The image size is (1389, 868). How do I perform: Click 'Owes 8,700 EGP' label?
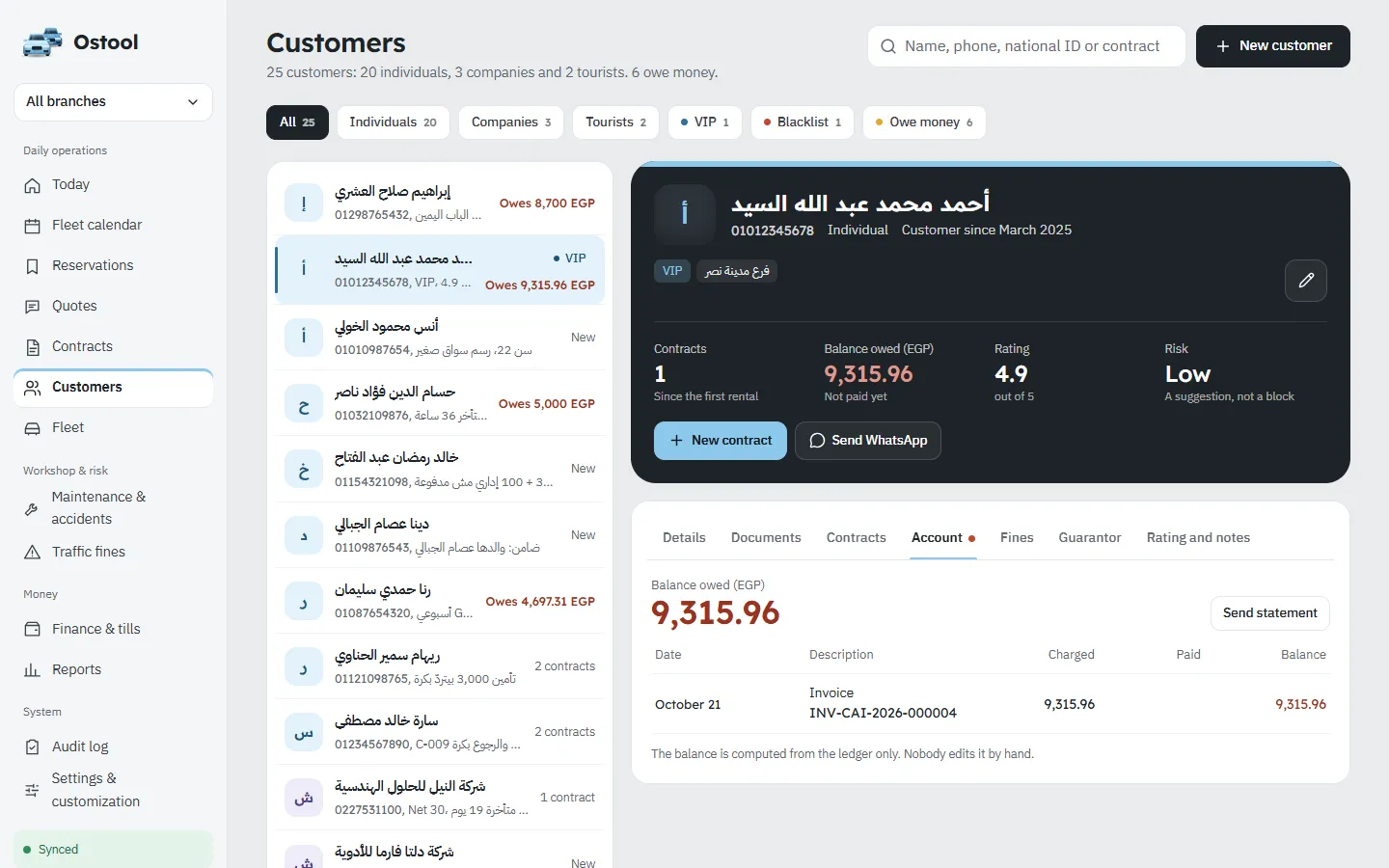click(547, 203)
